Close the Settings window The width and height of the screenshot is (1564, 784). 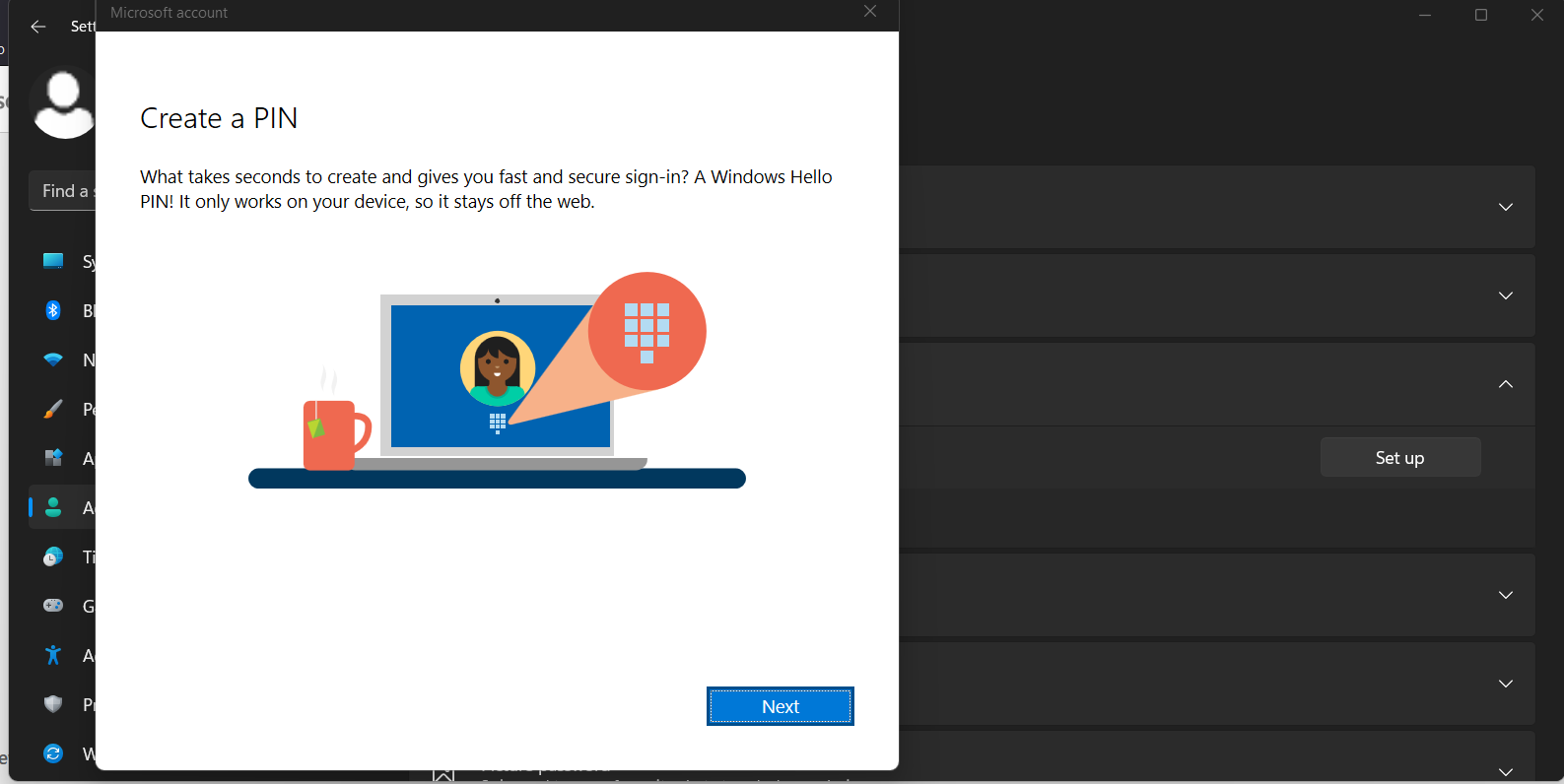point(1537,15)
